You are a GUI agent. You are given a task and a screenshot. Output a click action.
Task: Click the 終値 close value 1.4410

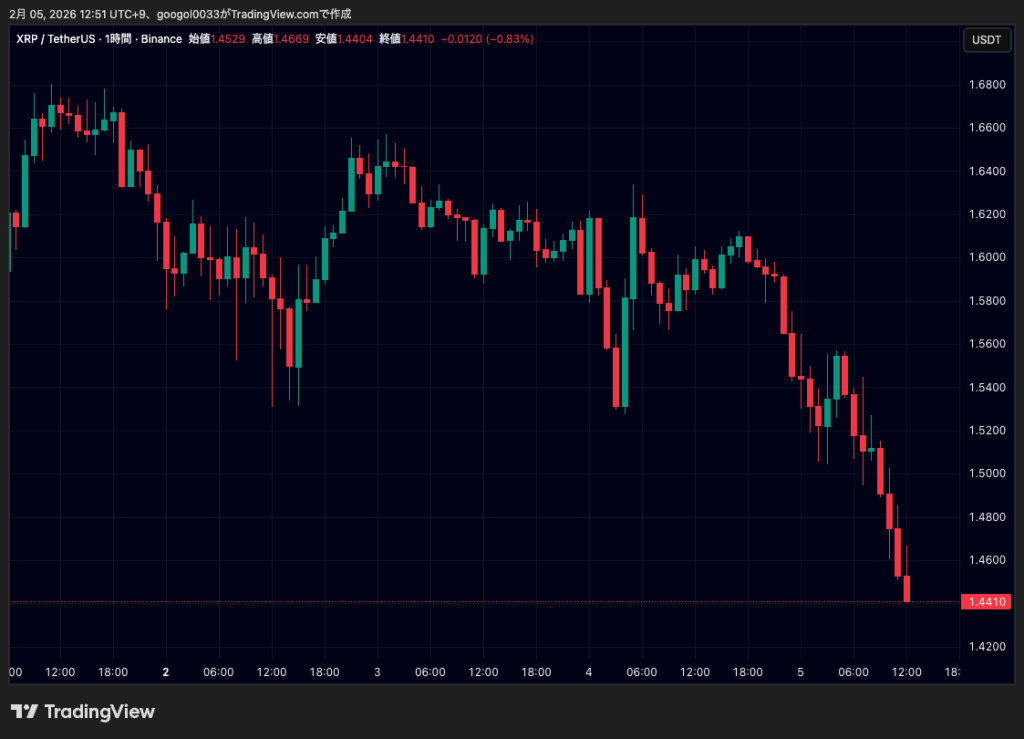click(419, 39)
